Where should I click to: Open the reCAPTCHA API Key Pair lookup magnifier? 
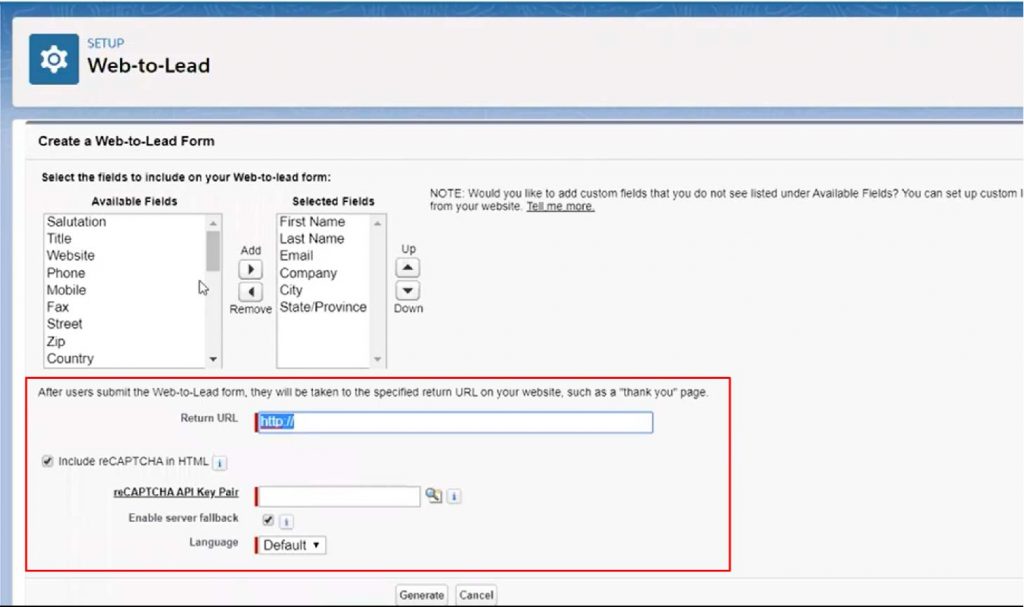(434, 495)
